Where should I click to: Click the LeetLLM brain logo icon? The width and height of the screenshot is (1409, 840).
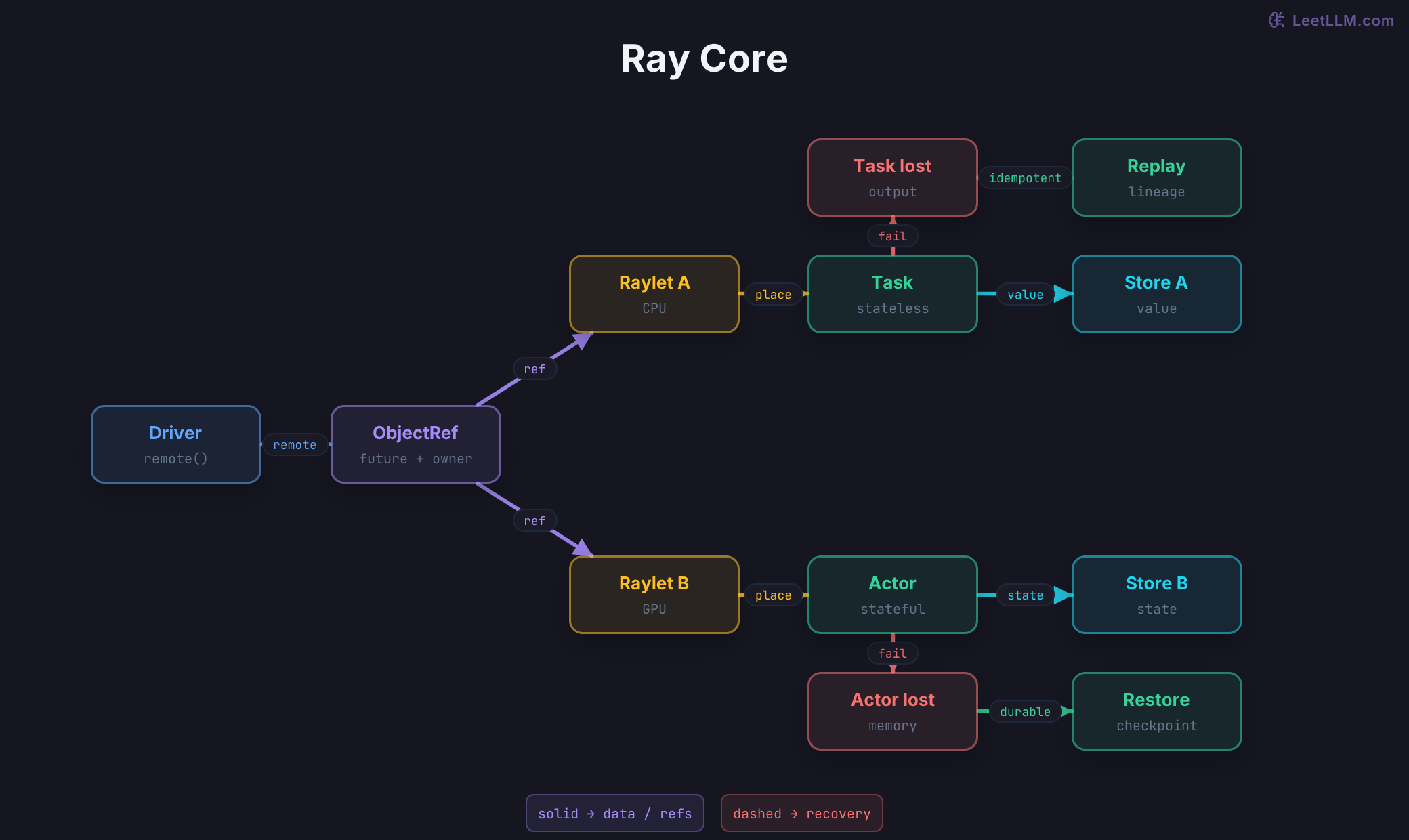click(1276, 20)
